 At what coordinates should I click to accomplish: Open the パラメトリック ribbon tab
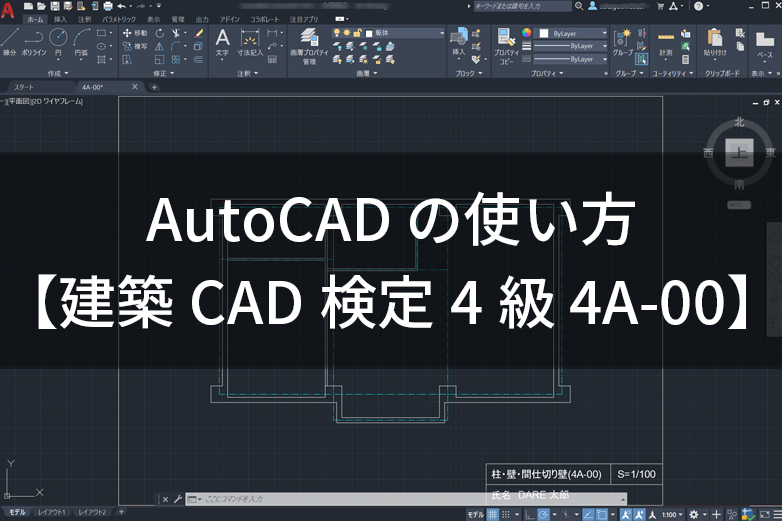[x=119, y=19]
